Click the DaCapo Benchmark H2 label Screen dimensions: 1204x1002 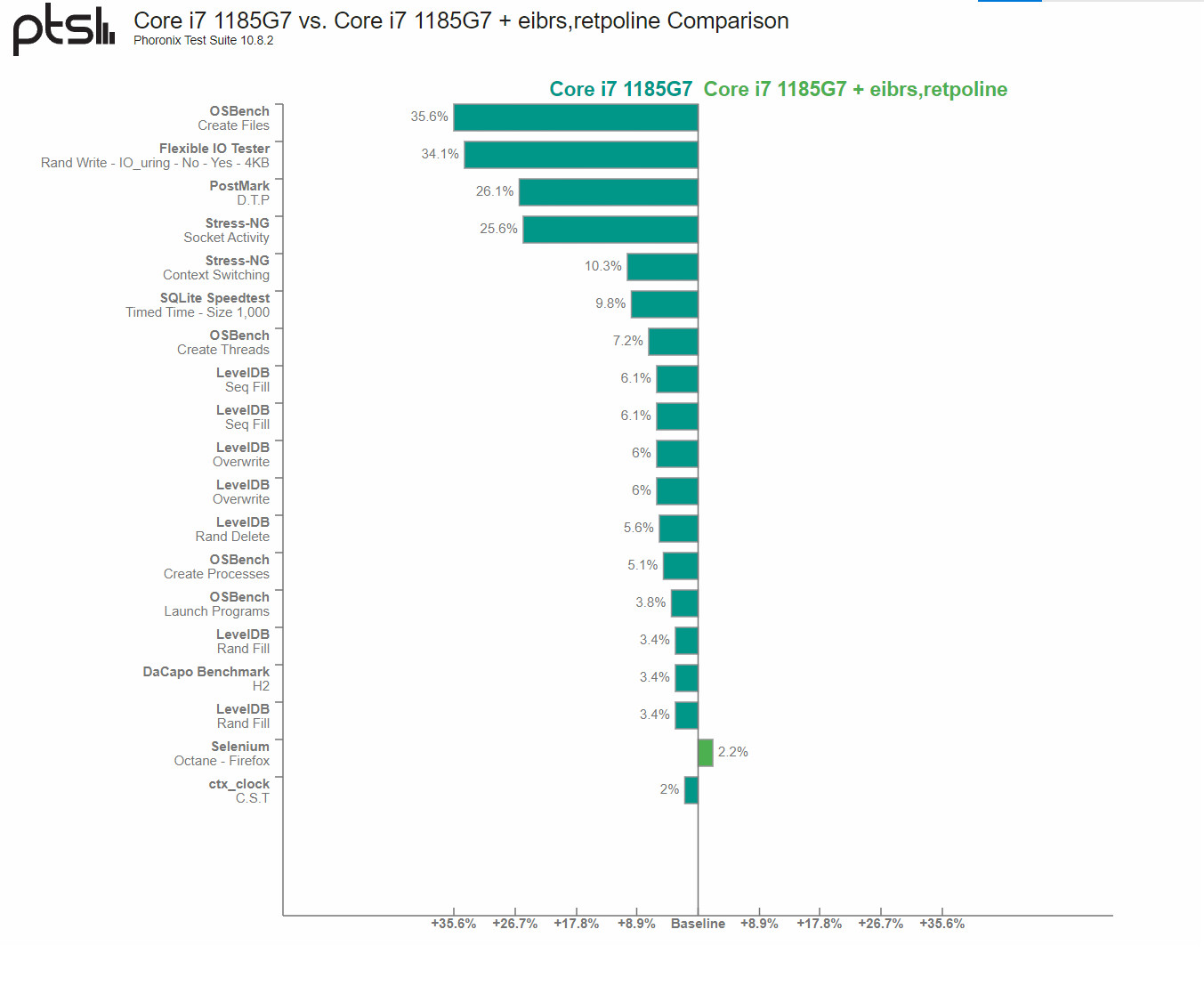tap(206, 679)
